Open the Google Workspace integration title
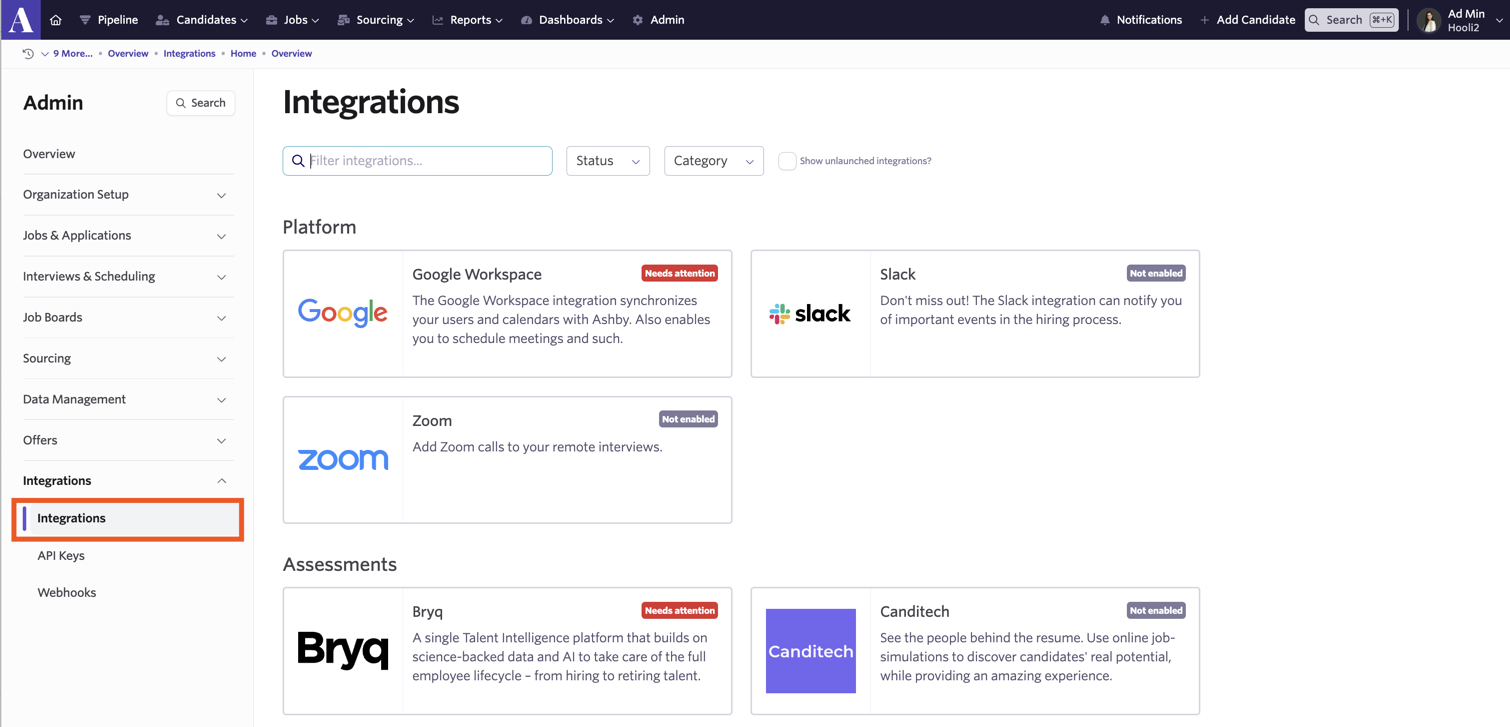 (x=477, y=274)
